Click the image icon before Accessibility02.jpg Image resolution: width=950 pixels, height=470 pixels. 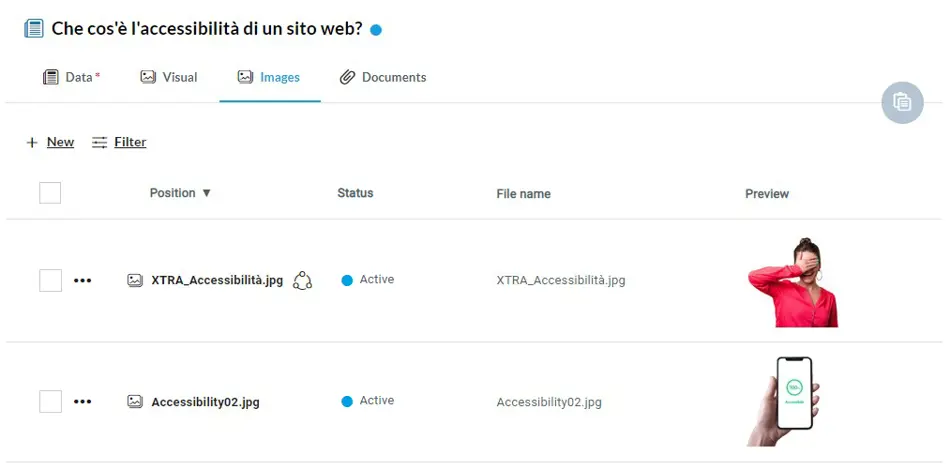pyautogui.click(x=135, y=402)
